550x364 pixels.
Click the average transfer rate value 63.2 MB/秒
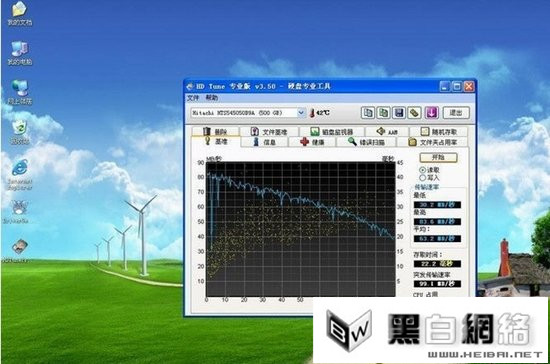437,239
